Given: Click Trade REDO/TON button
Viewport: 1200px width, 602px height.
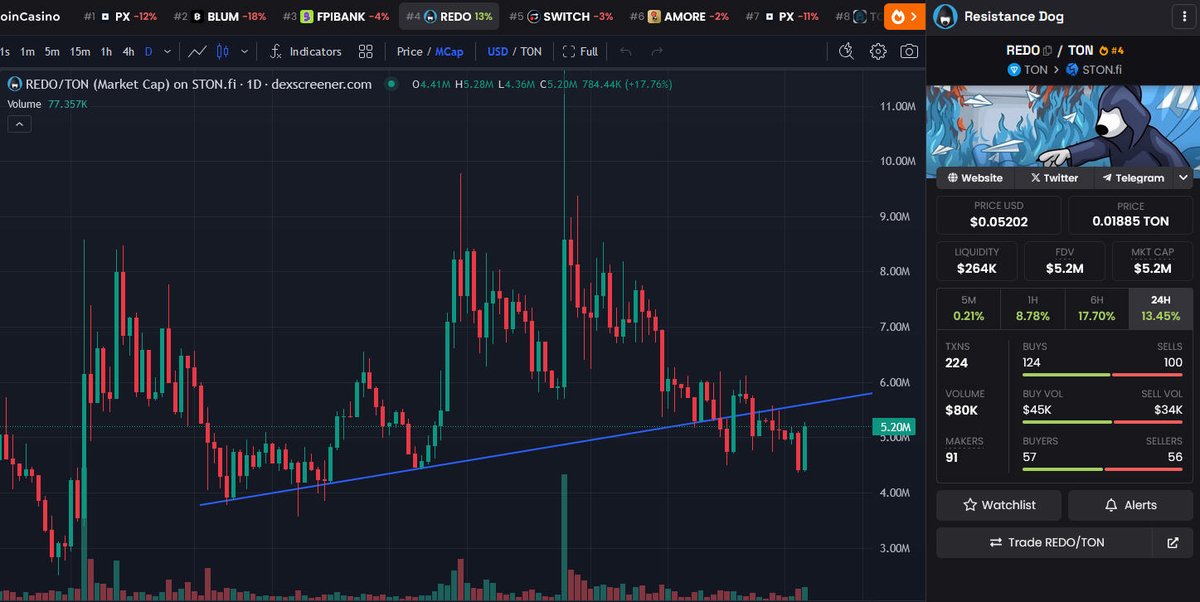Looking at the screenshot, I should pos(1044,542).
